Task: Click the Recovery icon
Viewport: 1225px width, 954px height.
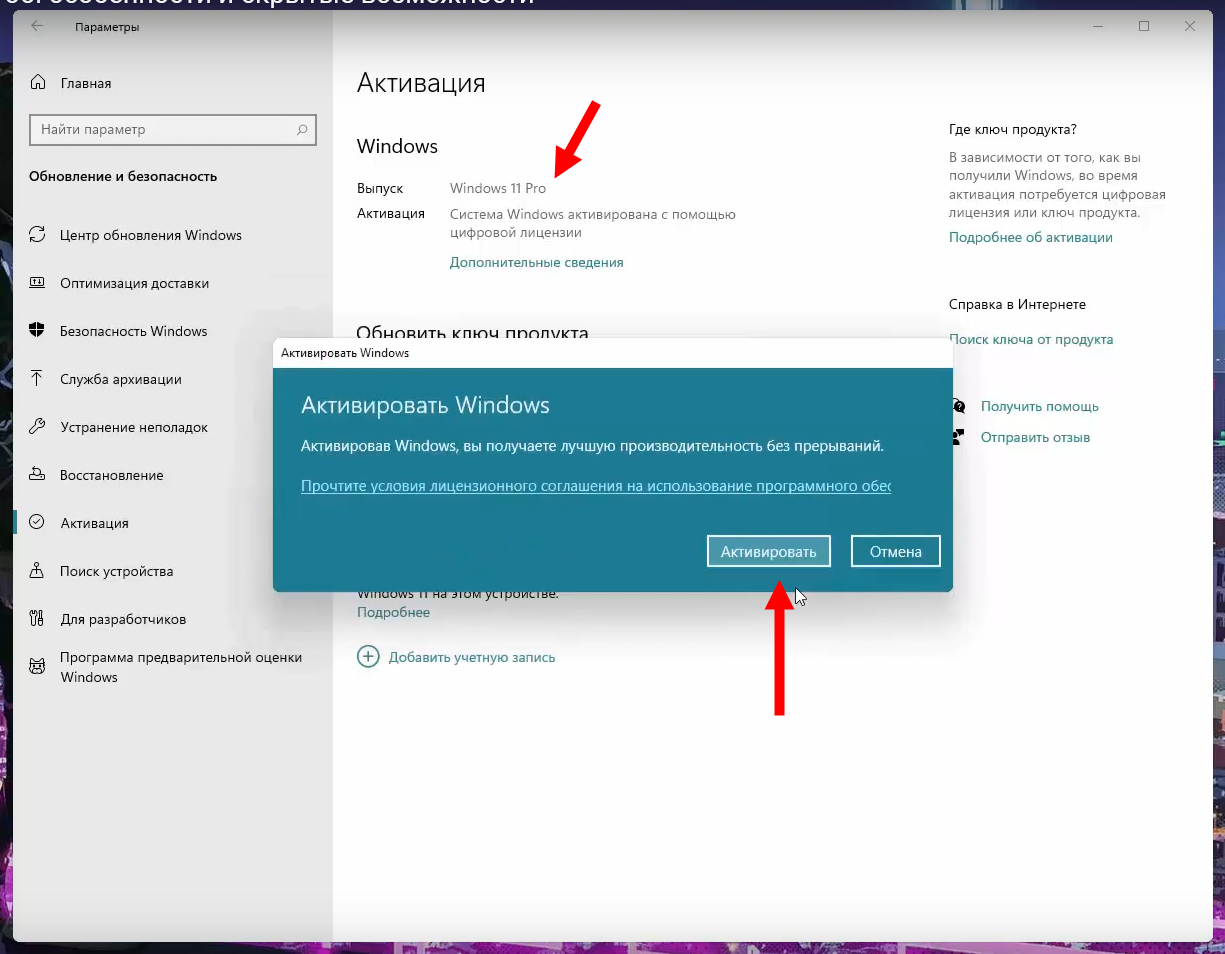Action: point(37,475)
